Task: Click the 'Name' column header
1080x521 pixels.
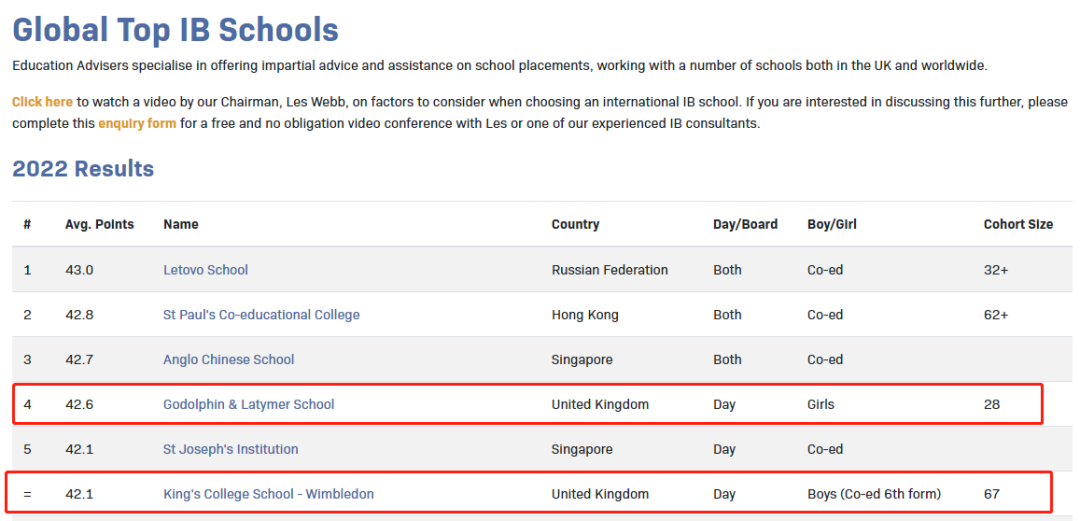Action: (180, 224)
